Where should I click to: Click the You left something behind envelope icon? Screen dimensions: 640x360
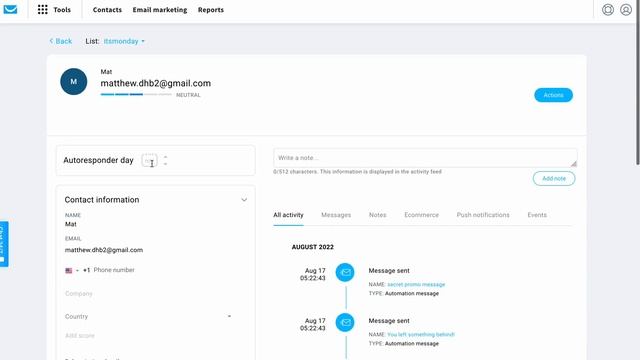coord(345,322)
